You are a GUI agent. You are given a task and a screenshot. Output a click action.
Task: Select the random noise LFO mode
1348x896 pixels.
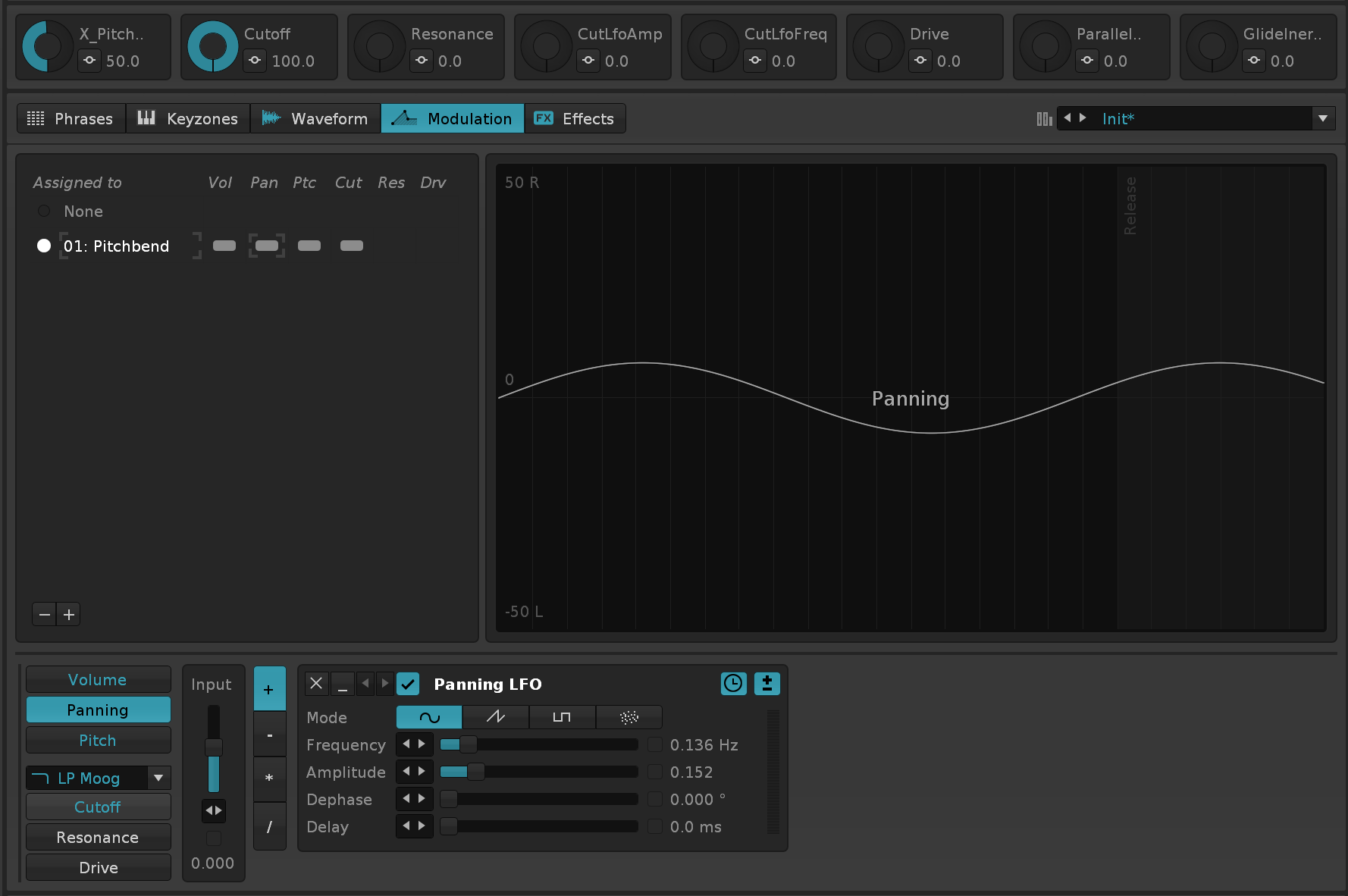pos(629,717)
